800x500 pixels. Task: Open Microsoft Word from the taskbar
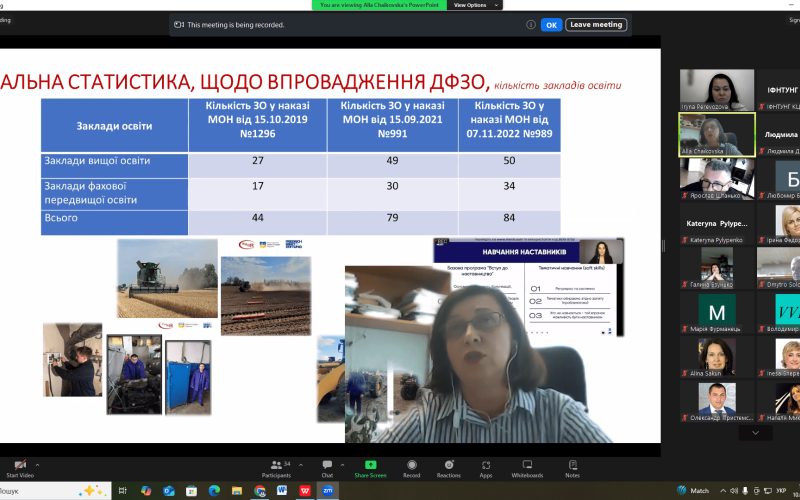click(282, 491)
